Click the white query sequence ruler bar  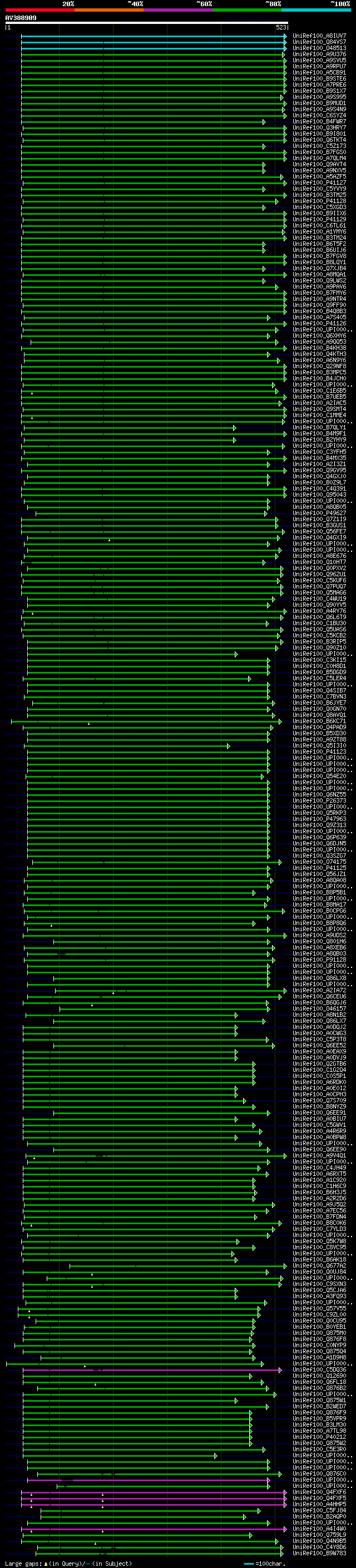147,23
